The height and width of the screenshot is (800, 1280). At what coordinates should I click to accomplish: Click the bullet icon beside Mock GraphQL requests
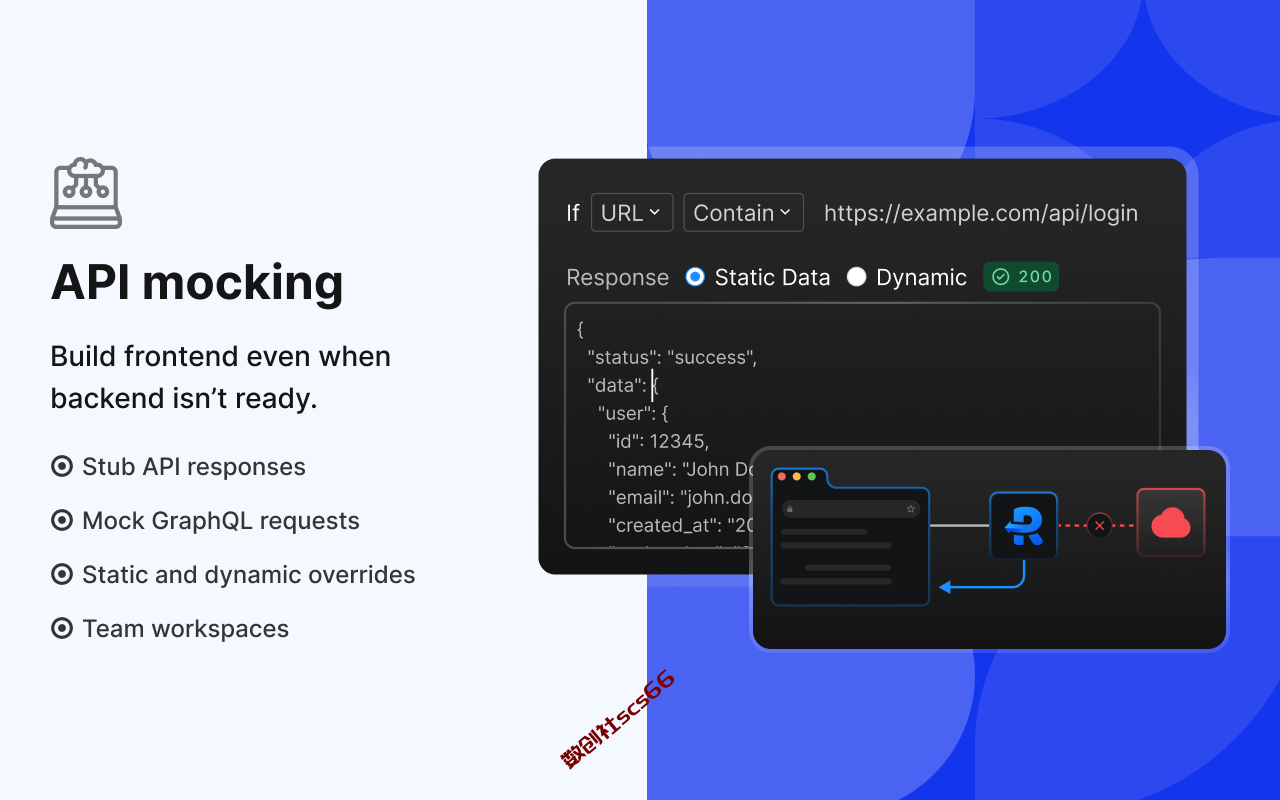coord(62,521)
